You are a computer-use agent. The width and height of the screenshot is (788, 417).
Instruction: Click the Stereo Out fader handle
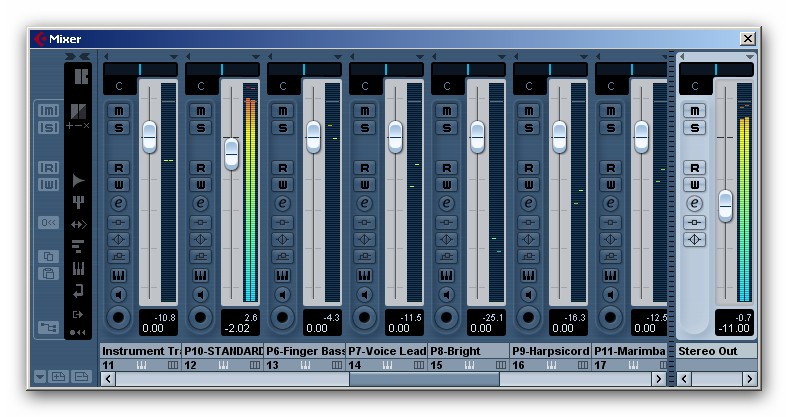725,205
